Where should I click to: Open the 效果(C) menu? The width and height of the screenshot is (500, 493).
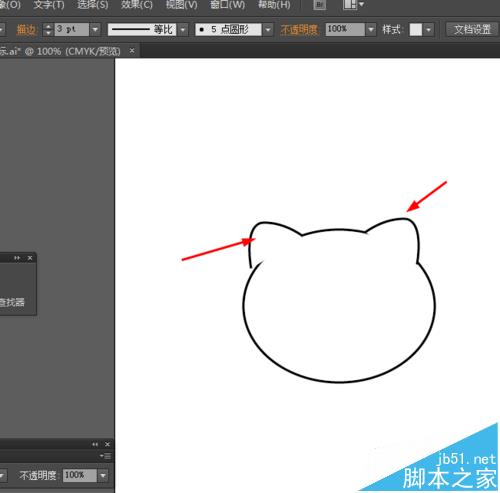(x=137, y=5)
